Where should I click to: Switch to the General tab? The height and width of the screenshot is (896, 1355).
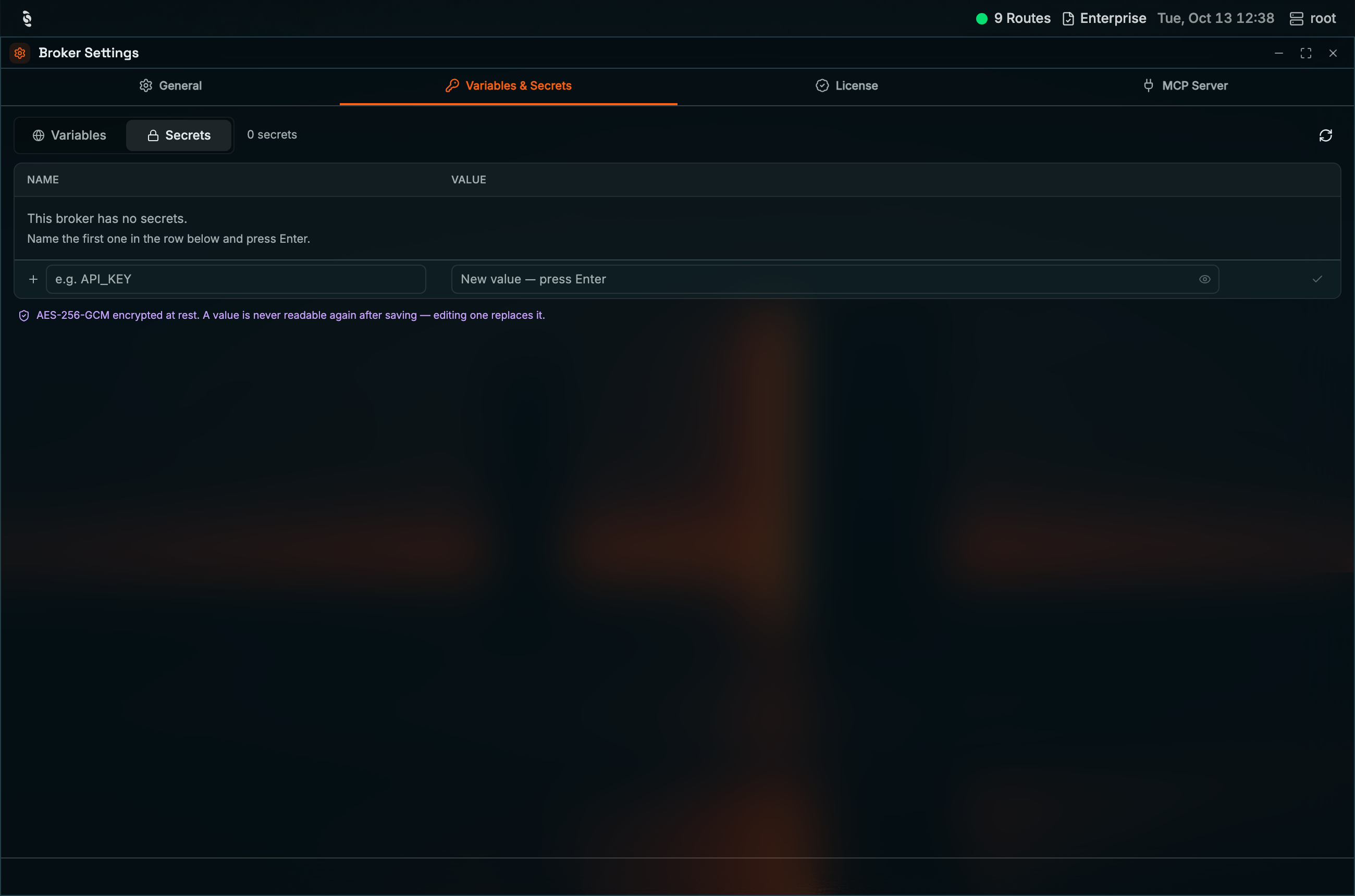click(x=170, y=86)
